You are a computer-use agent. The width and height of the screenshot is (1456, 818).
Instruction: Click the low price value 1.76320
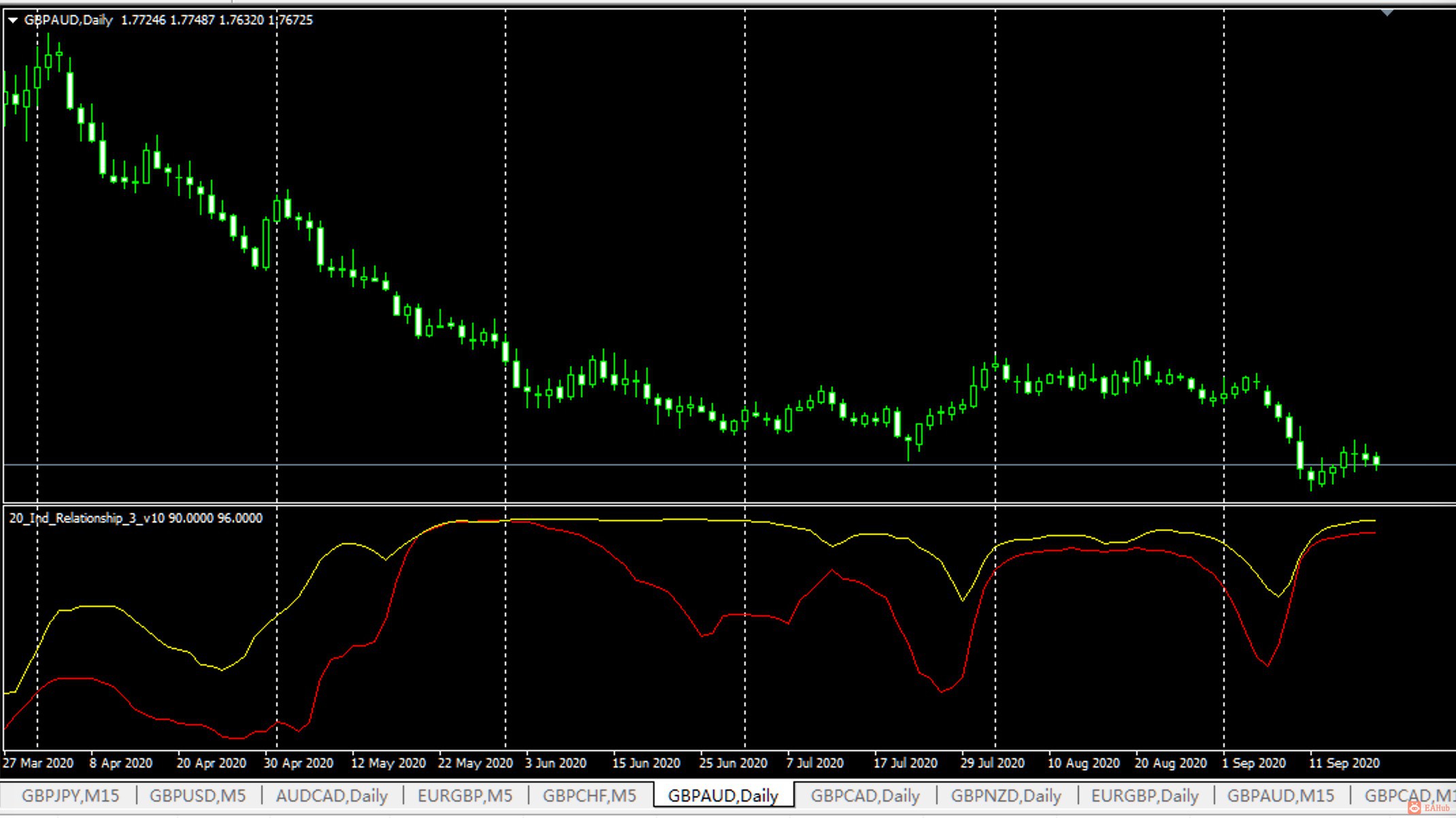pos(242,20)
